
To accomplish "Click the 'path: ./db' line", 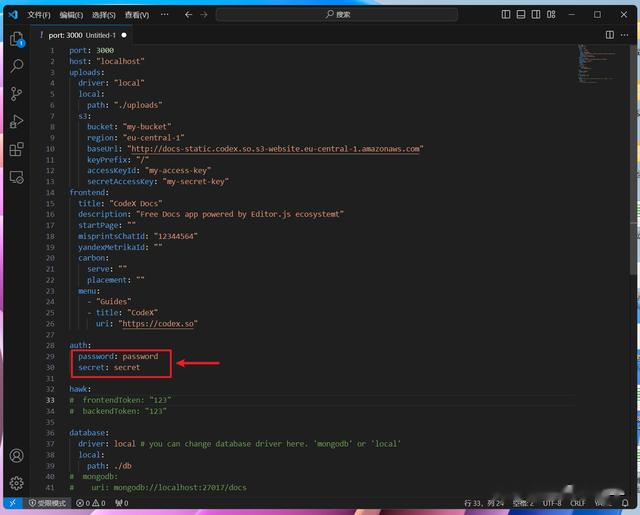I will 109,466.
